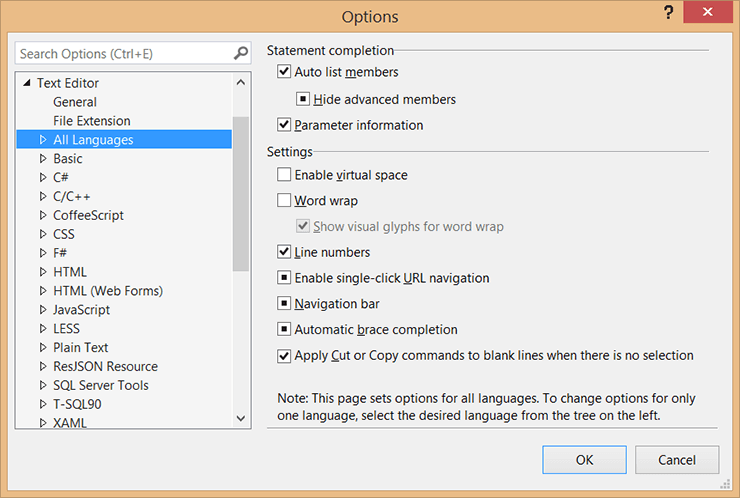Select the CSS language item
The image size is (740, 498).
[x=64, y=234]
